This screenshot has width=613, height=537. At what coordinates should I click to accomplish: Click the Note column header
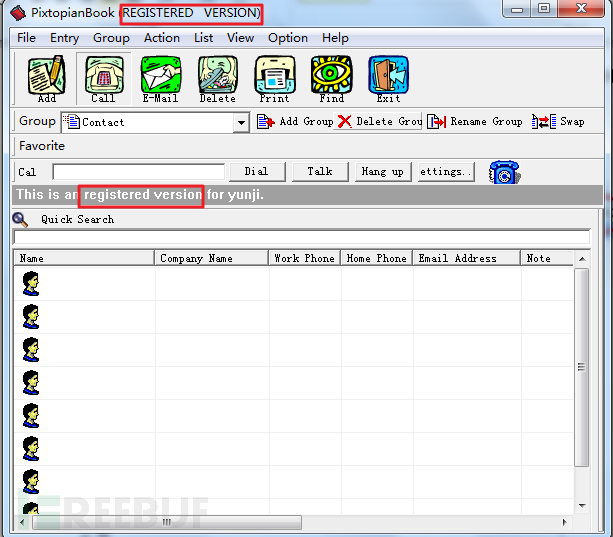547,258
